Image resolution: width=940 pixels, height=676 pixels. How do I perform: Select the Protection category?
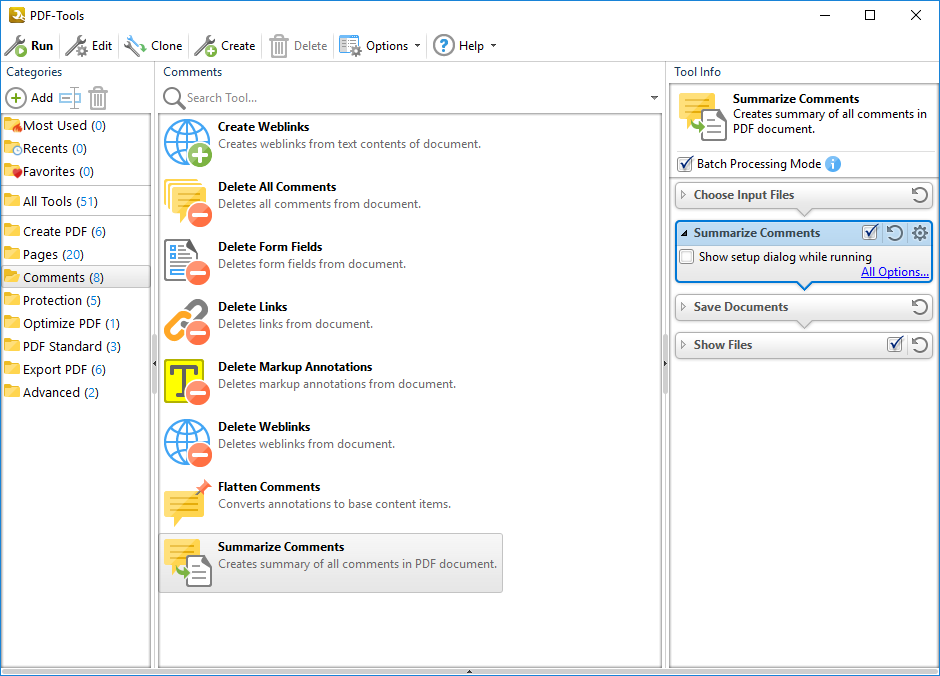click(x=52, y=300)
